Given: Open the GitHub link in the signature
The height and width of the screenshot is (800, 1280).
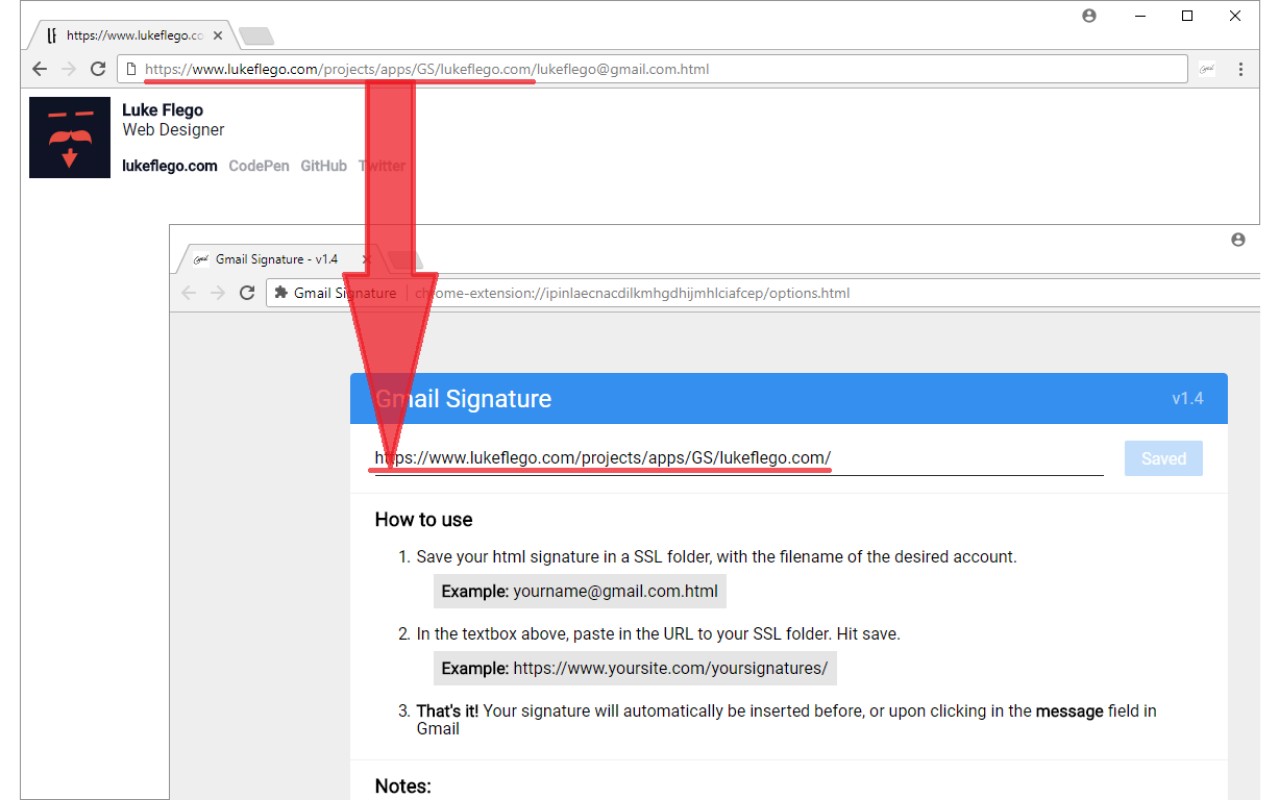Looking at the screenshot, I should point(324,166).
